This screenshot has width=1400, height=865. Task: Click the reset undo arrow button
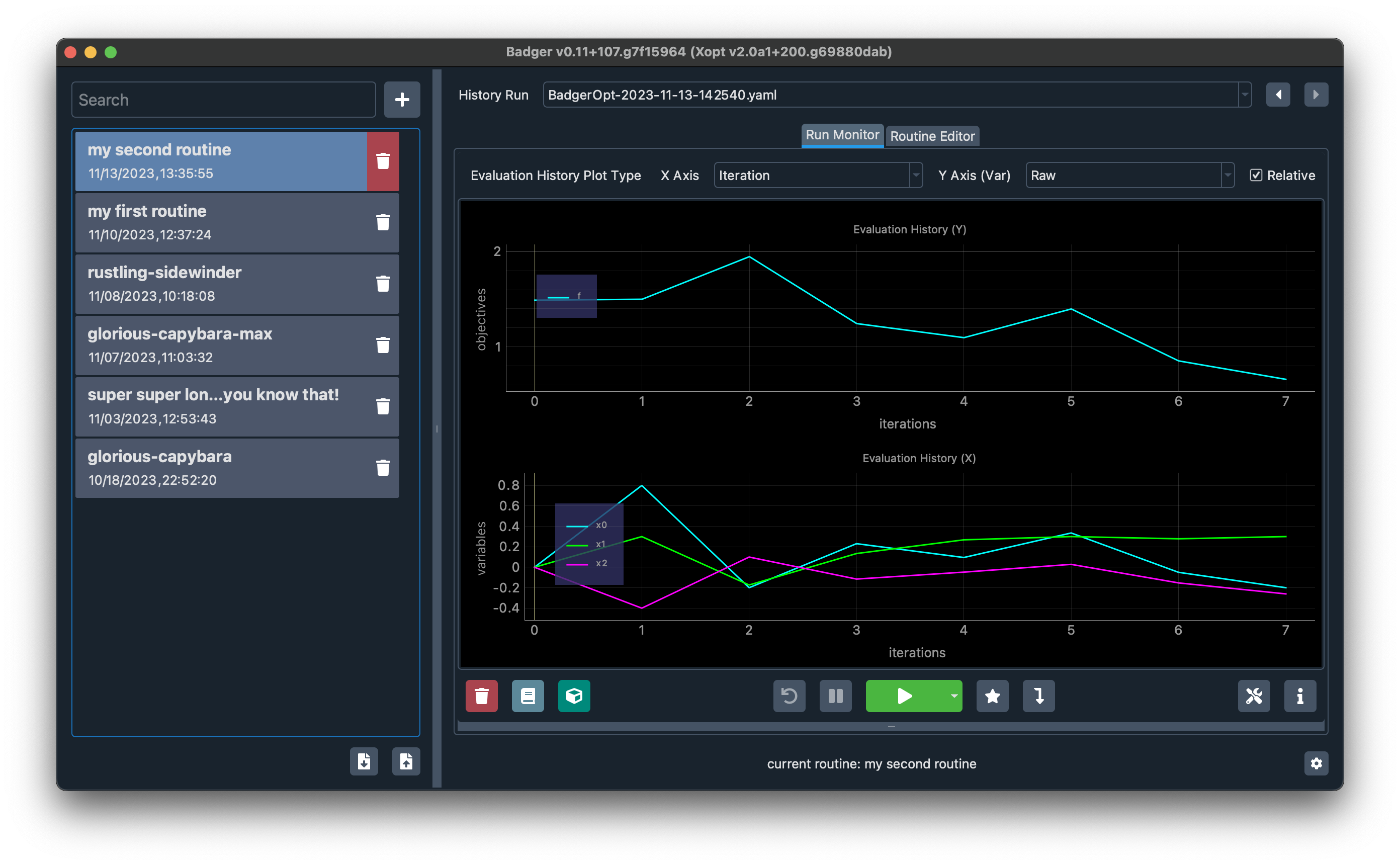tap(789, 696)
